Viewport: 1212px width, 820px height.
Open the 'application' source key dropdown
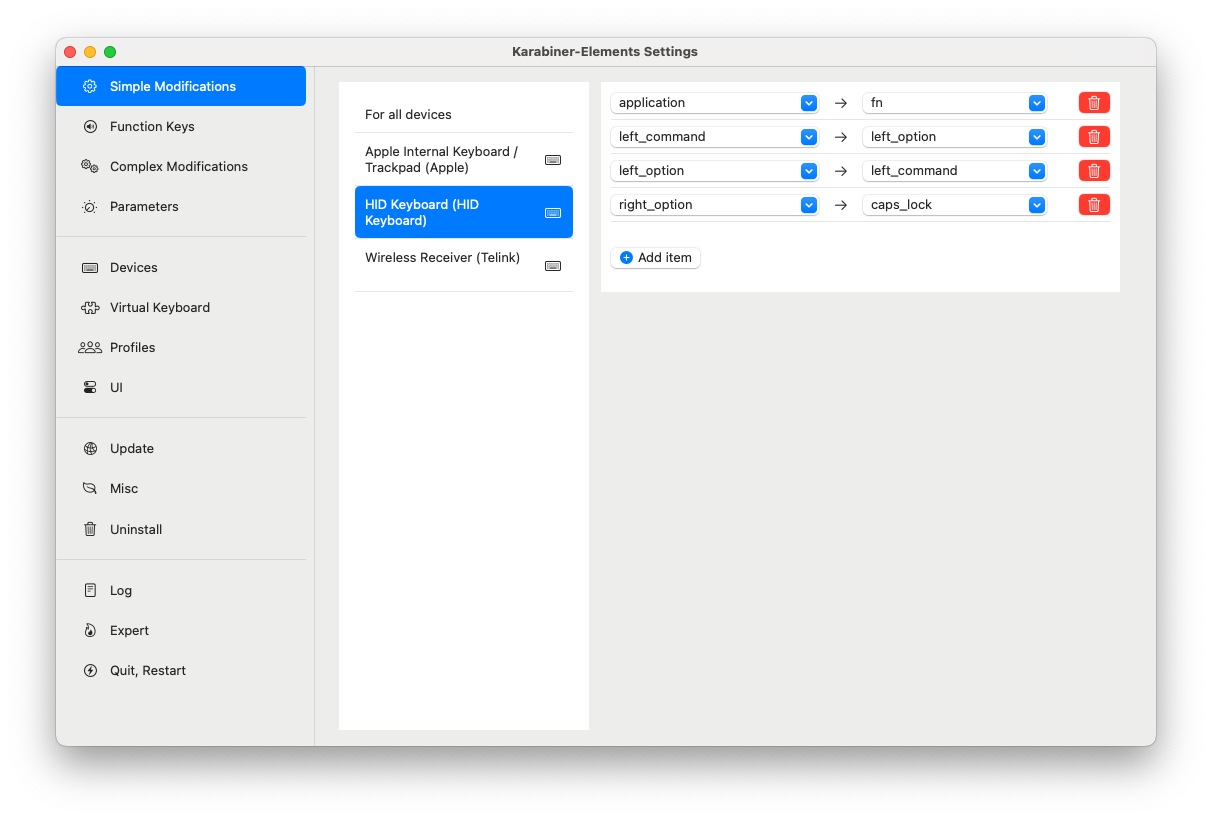714,103
